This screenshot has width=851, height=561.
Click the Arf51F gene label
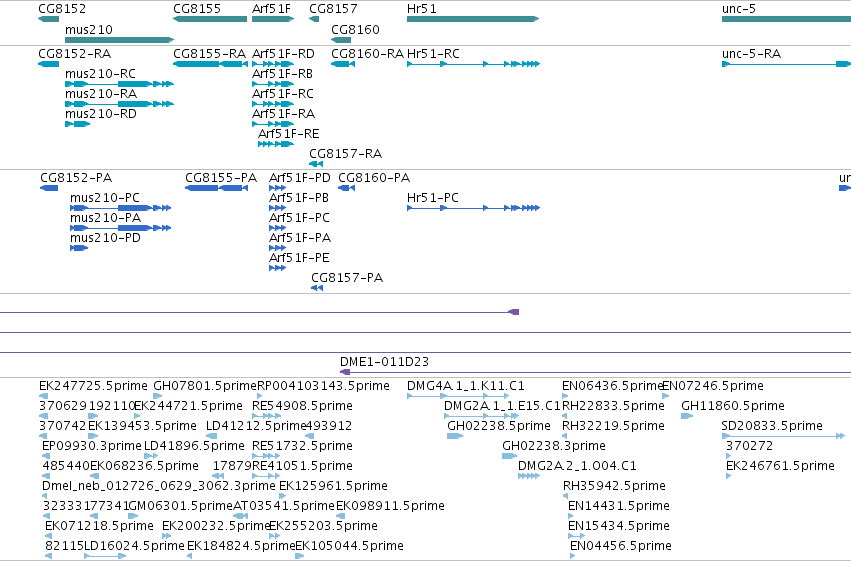[271, 9]
